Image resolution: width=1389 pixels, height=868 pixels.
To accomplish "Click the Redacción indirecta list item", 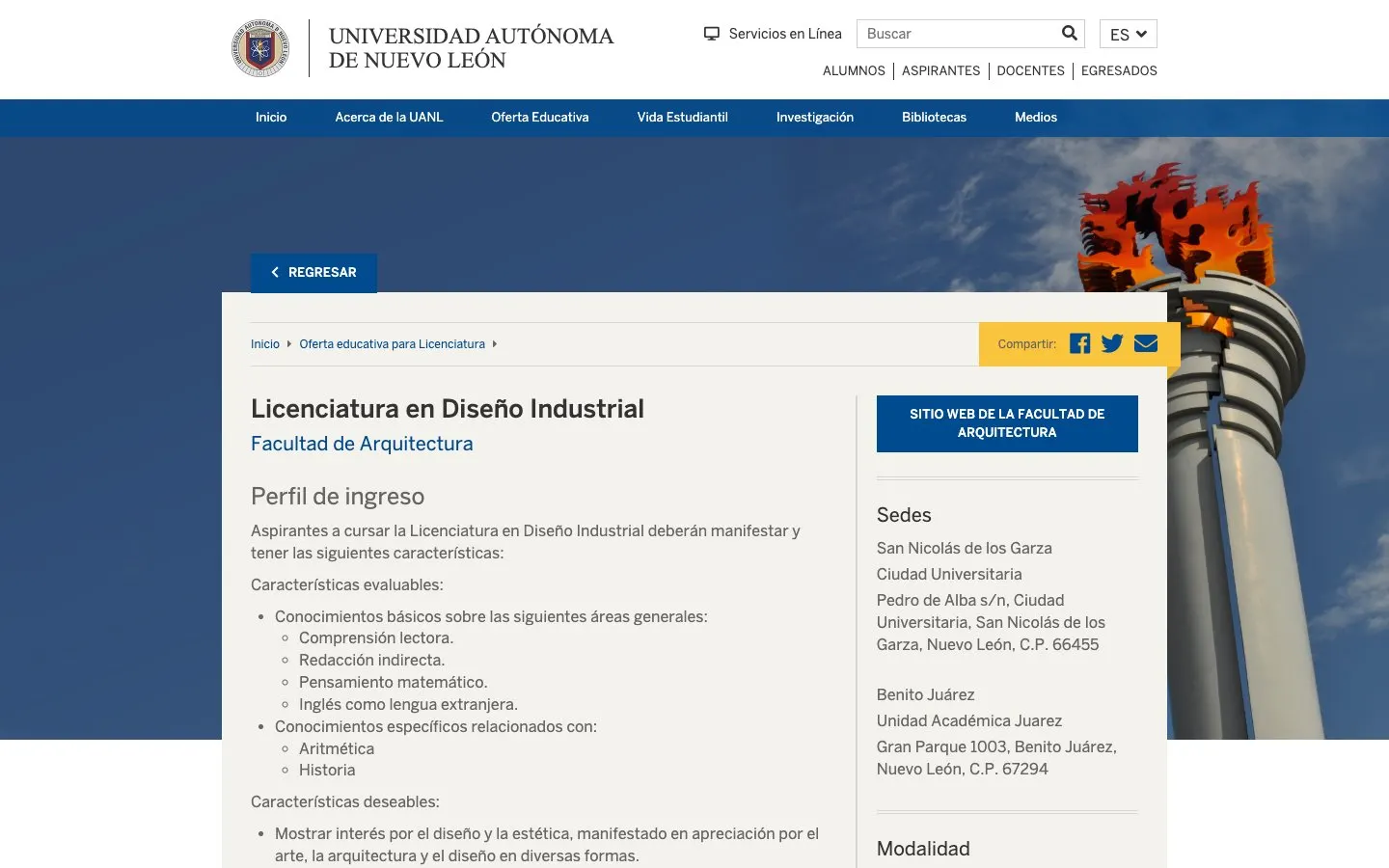I will coord(372,661).
